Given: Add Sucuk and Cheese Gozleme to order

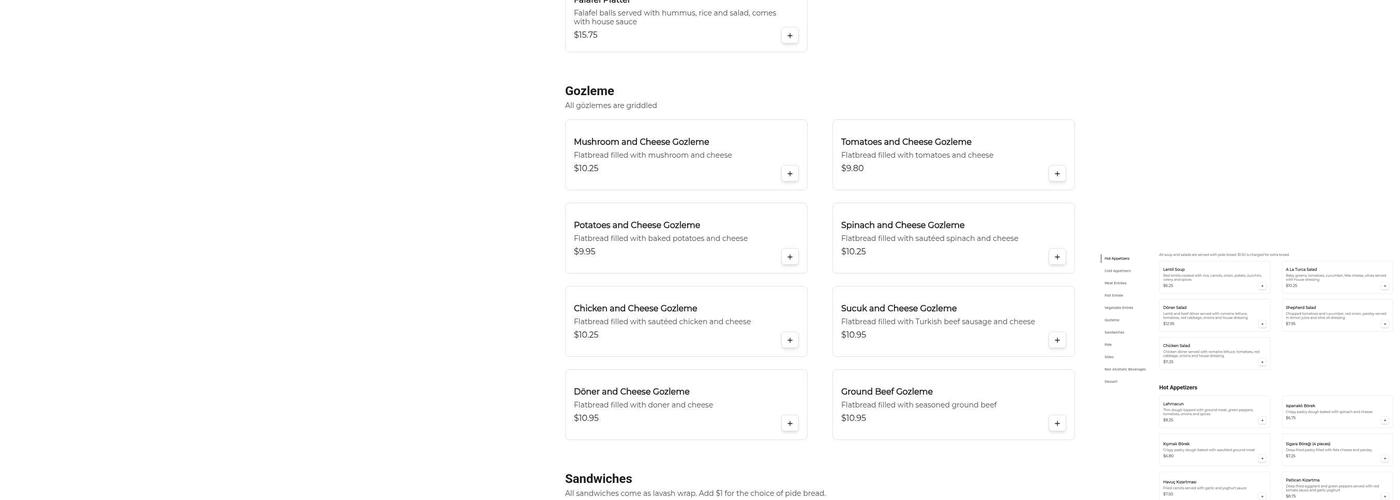Looking at the screenshot, I should tap(1057, 340).
